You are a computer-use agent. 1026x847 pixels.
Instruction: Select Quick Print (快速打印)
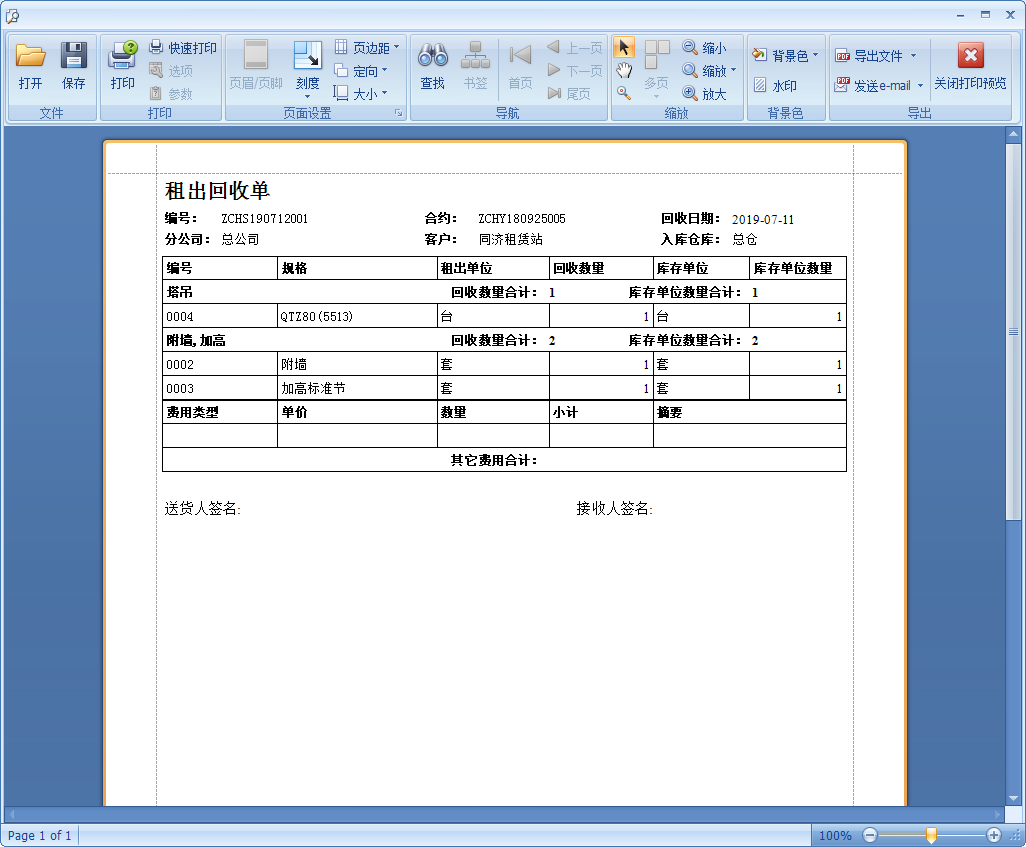[x=183, y=48]
